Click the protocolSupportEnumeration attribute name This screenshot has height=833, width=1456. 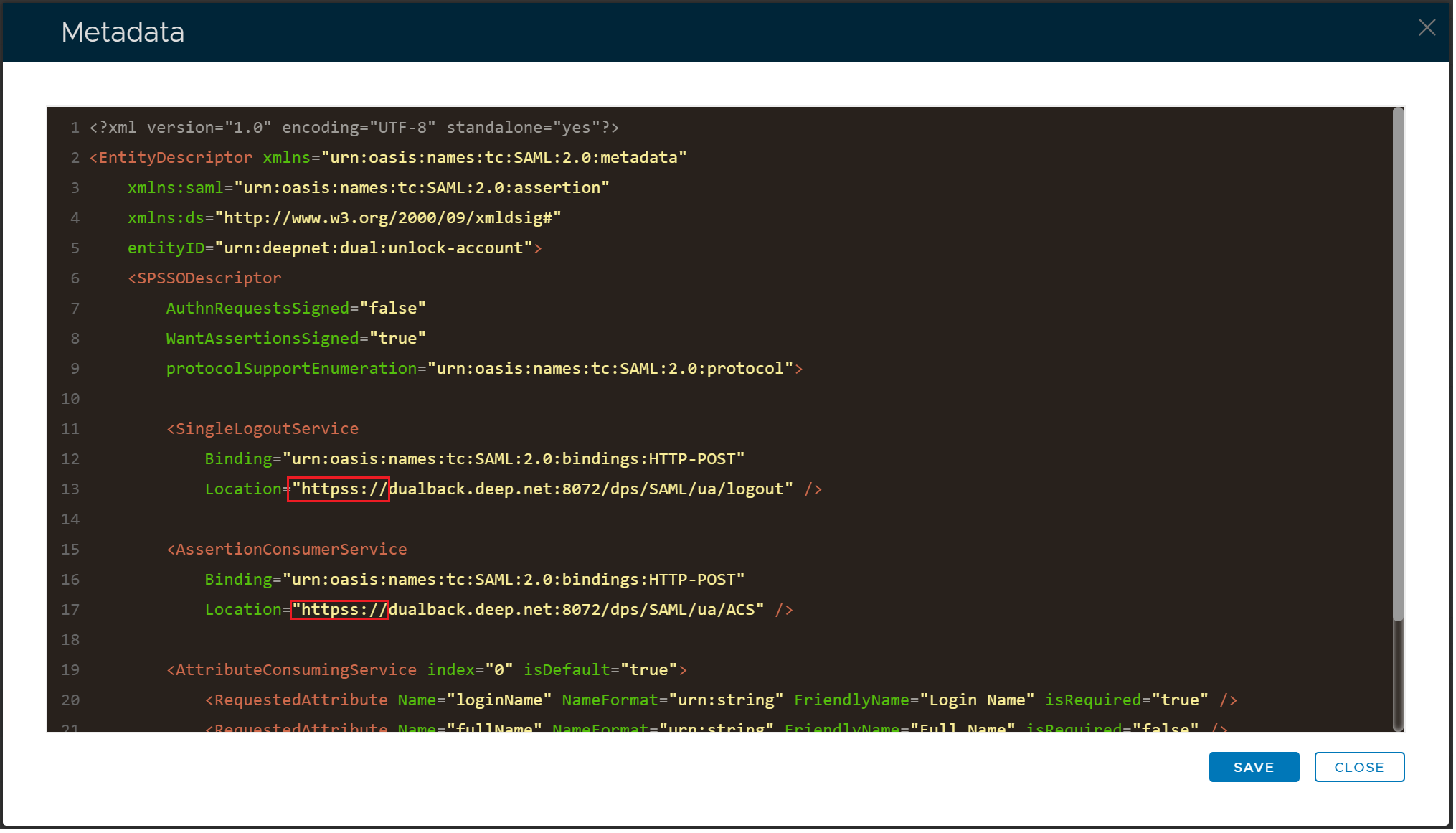tap(291, 368)
